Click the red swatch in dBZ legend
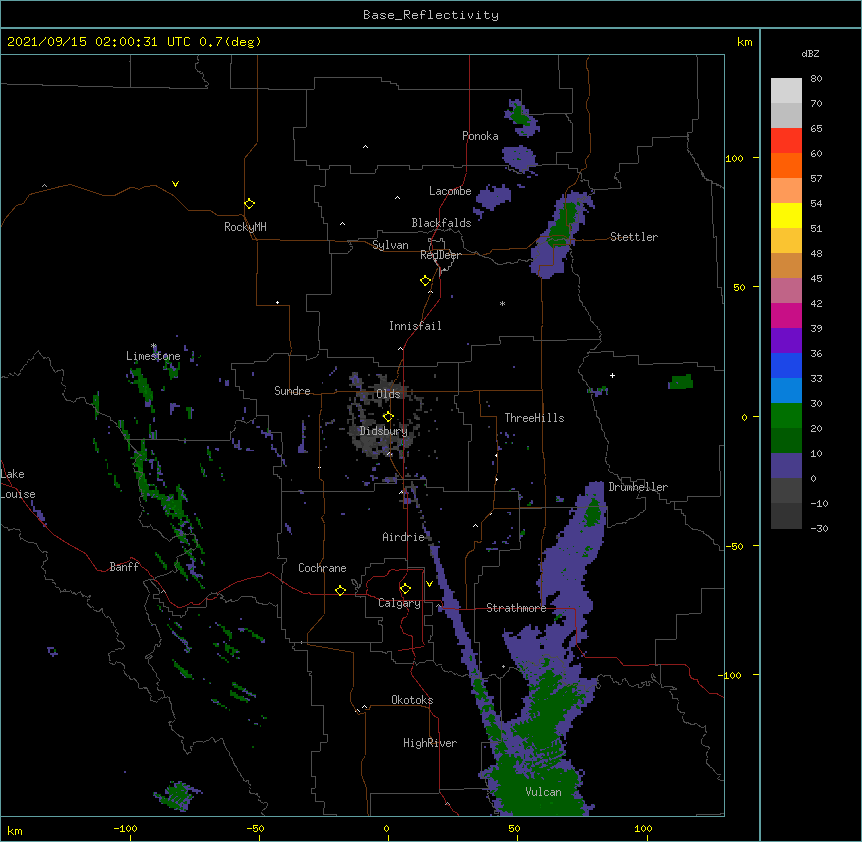Image resolution: width=862 pixels, height=842 pixels. (x=786, y=140)
